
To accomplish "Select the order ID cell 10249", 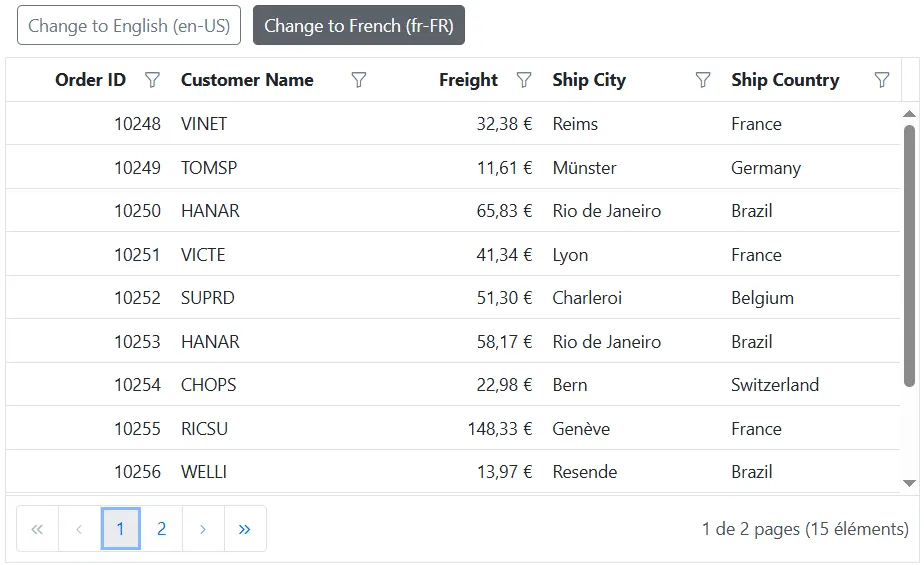I will [137, 168].
